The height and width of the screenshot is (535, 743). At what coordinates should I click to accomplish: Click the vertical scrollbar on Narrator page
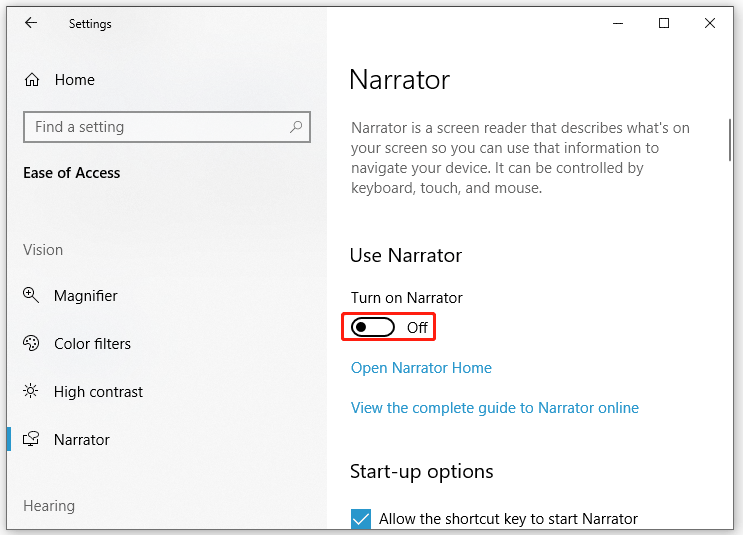pyautogui.click(x=730, y=140)
